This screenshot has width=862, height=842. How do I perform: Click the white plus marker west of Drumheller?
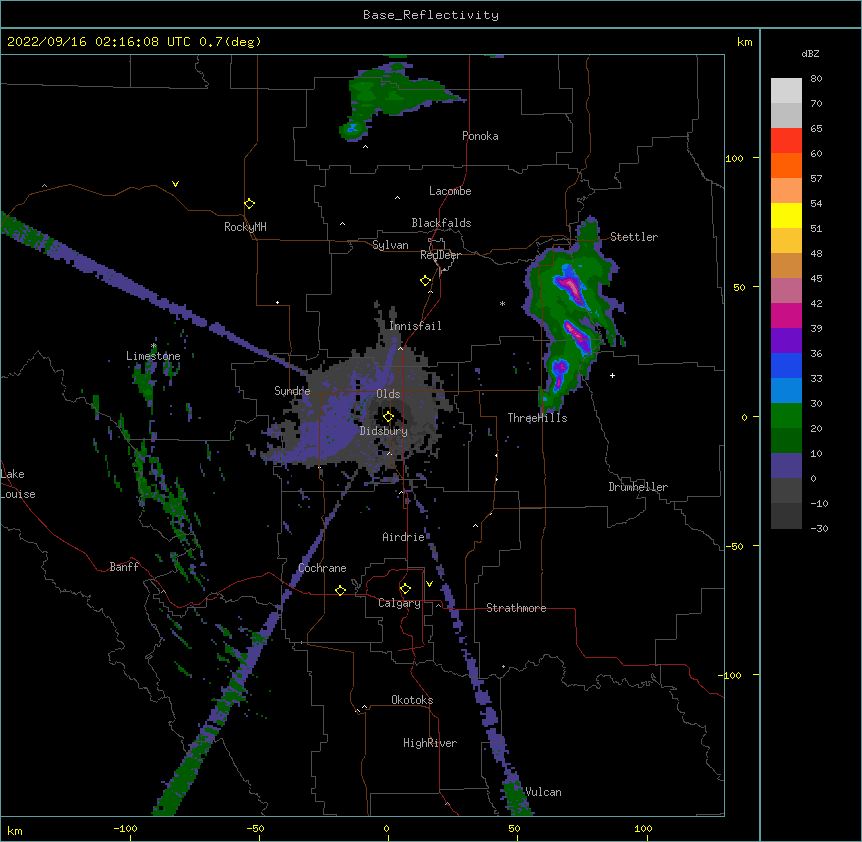pos(612,375)
